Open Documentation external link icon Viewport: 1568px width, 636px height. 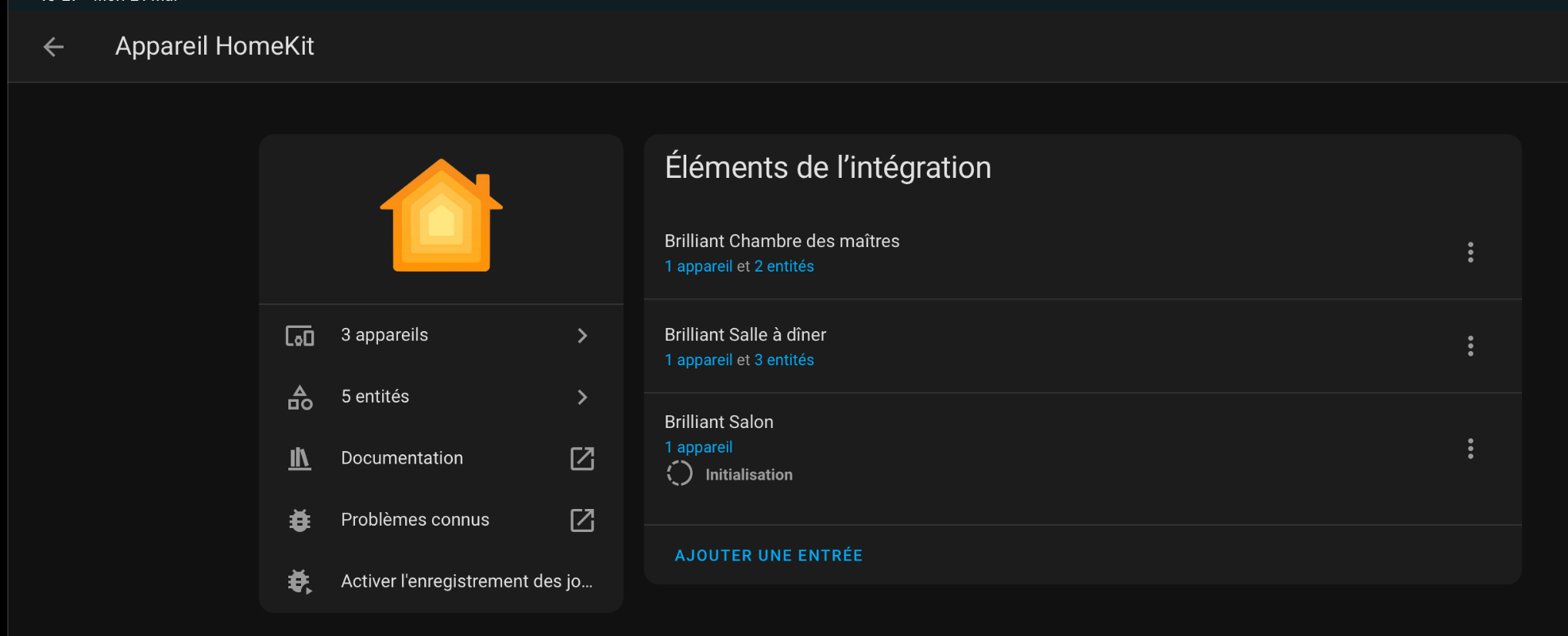(x=582, y=459)
